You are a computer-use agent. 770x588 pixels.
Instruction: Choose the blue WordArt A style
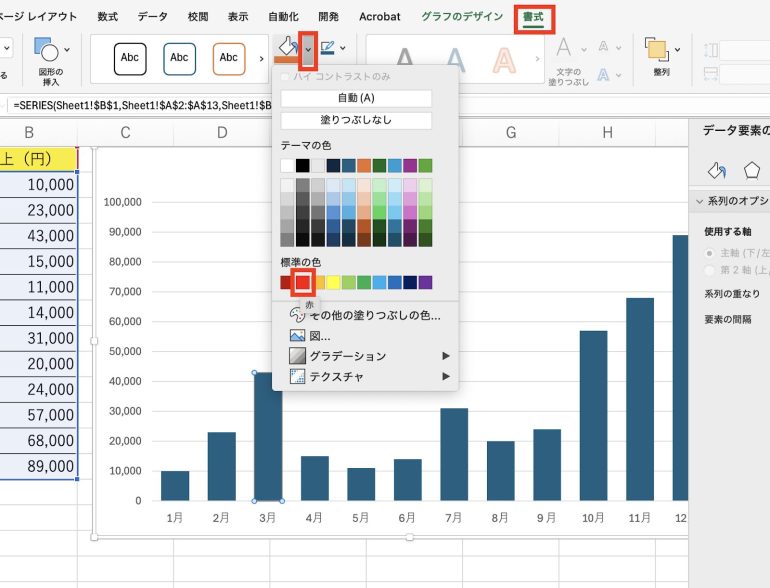point(455,58)
